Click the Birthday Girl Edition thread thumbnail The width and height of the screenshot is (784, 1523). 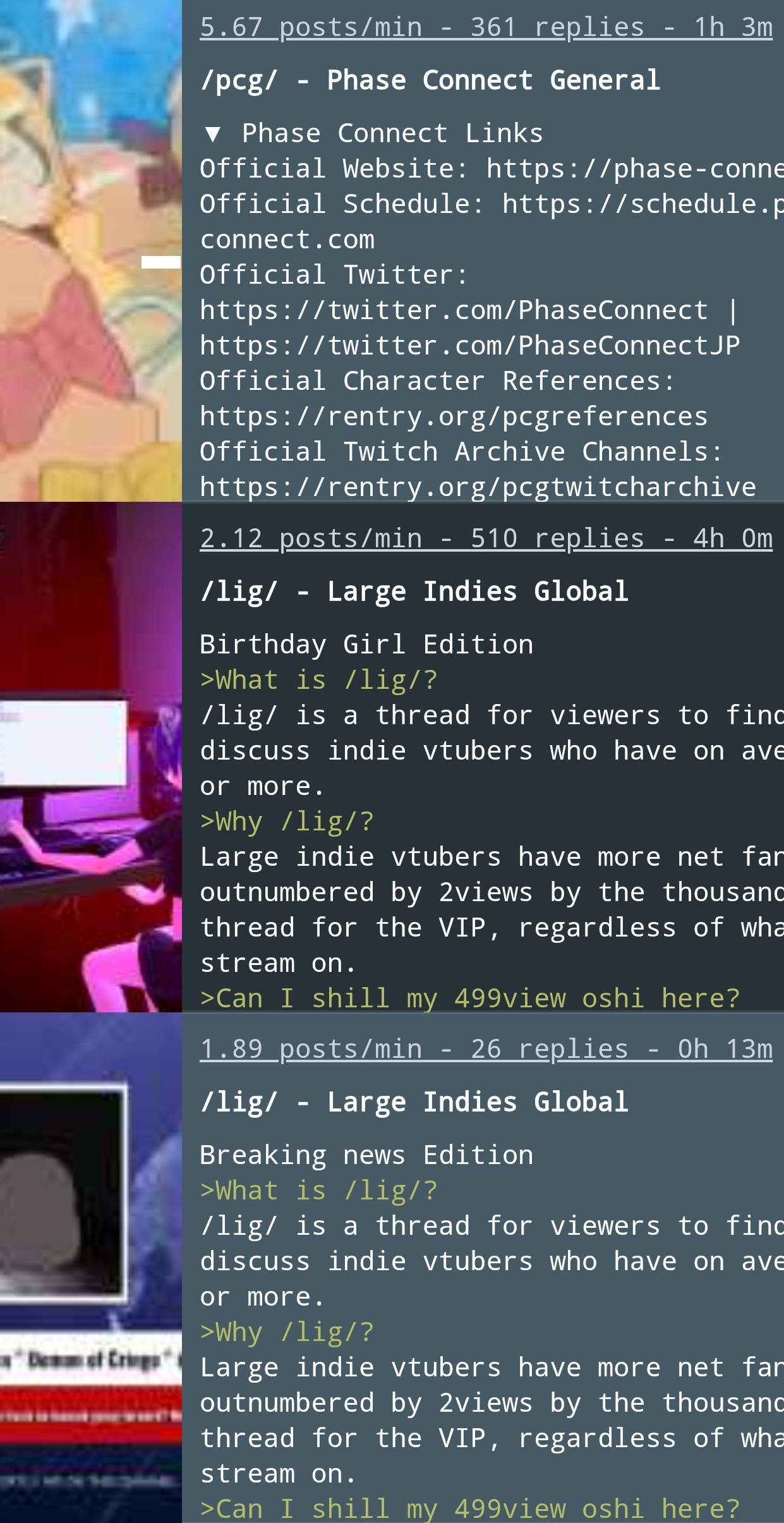point(91,757)
